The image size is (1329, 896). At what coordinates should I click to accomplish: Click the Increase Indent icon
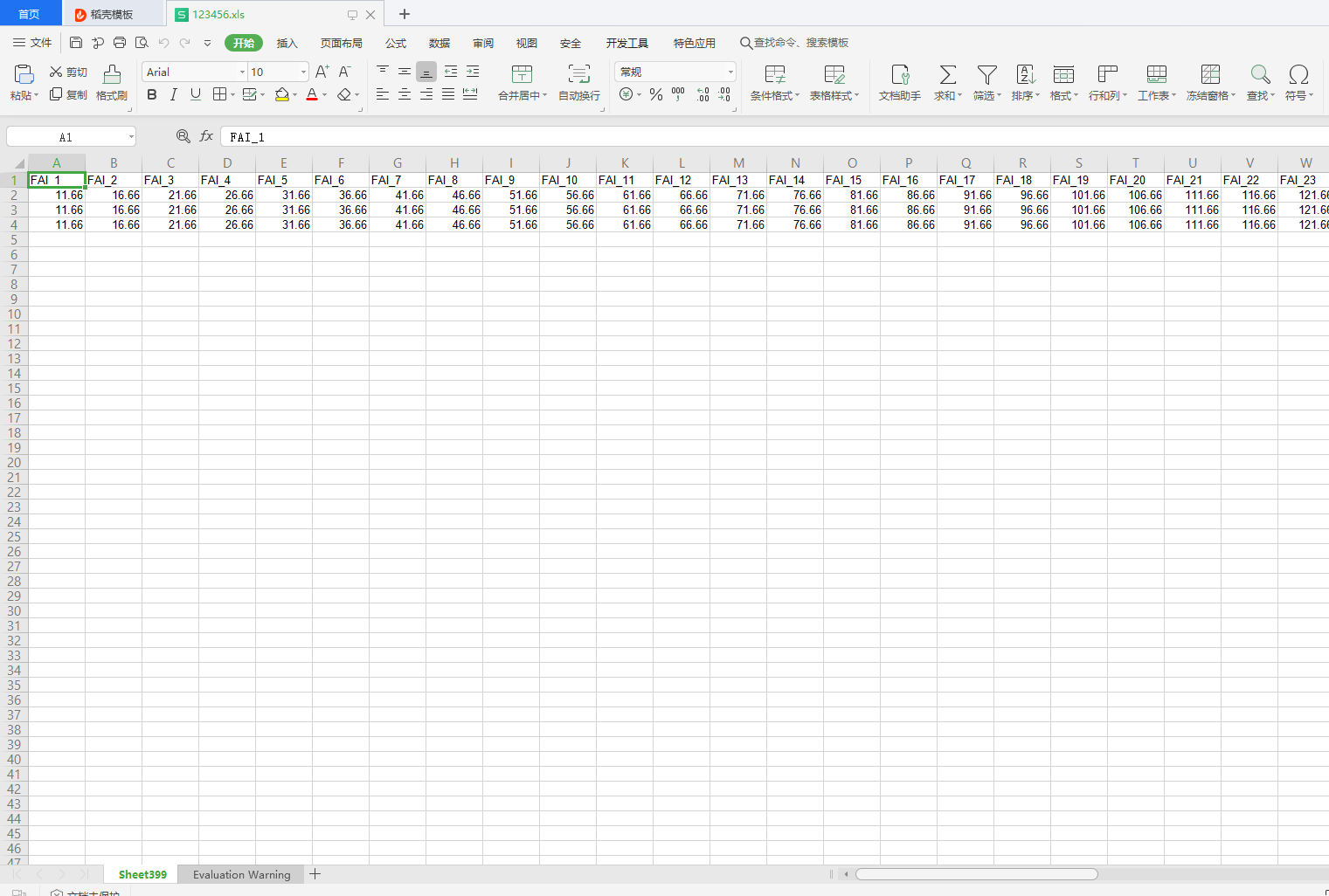[473, 71]
